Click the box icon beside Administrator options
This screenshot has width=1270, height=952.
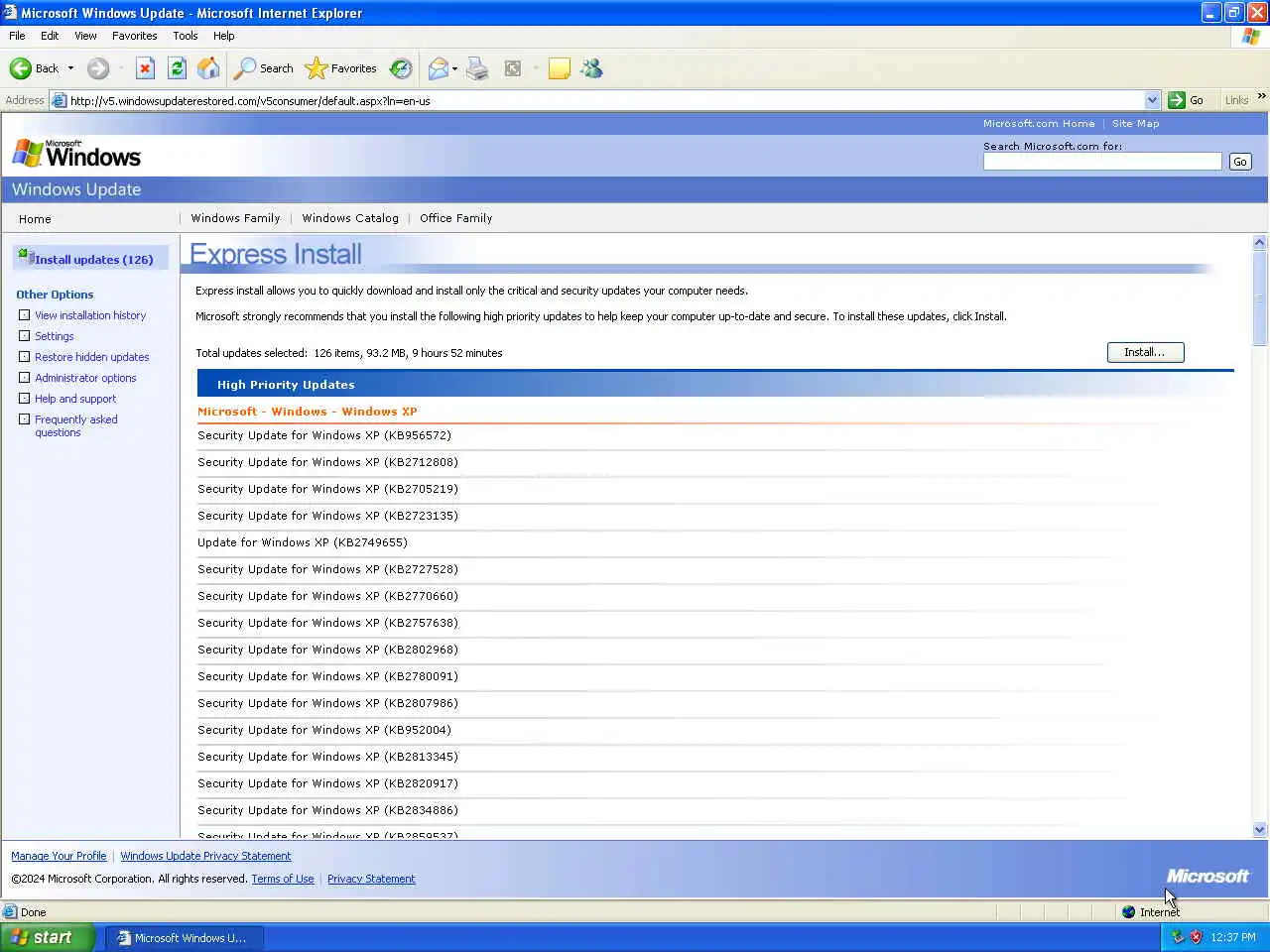pyautogui.click(x=25, y=378)
